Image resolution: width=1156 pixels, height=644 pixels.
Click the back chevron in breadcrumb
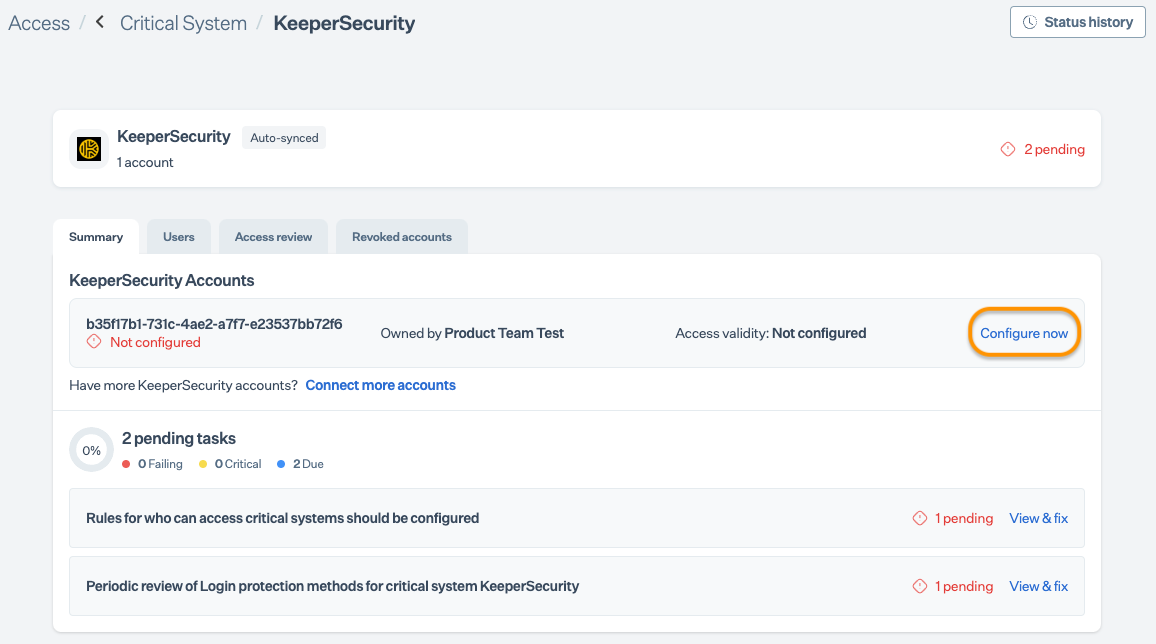100,22
